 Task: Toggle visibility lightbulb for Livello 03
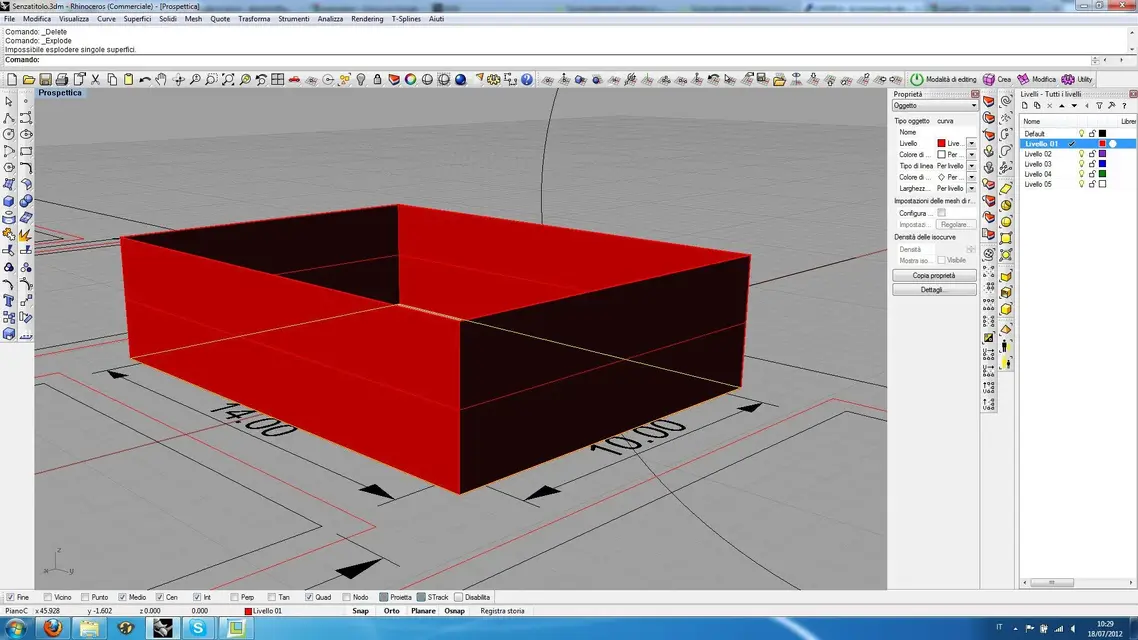1081,164
